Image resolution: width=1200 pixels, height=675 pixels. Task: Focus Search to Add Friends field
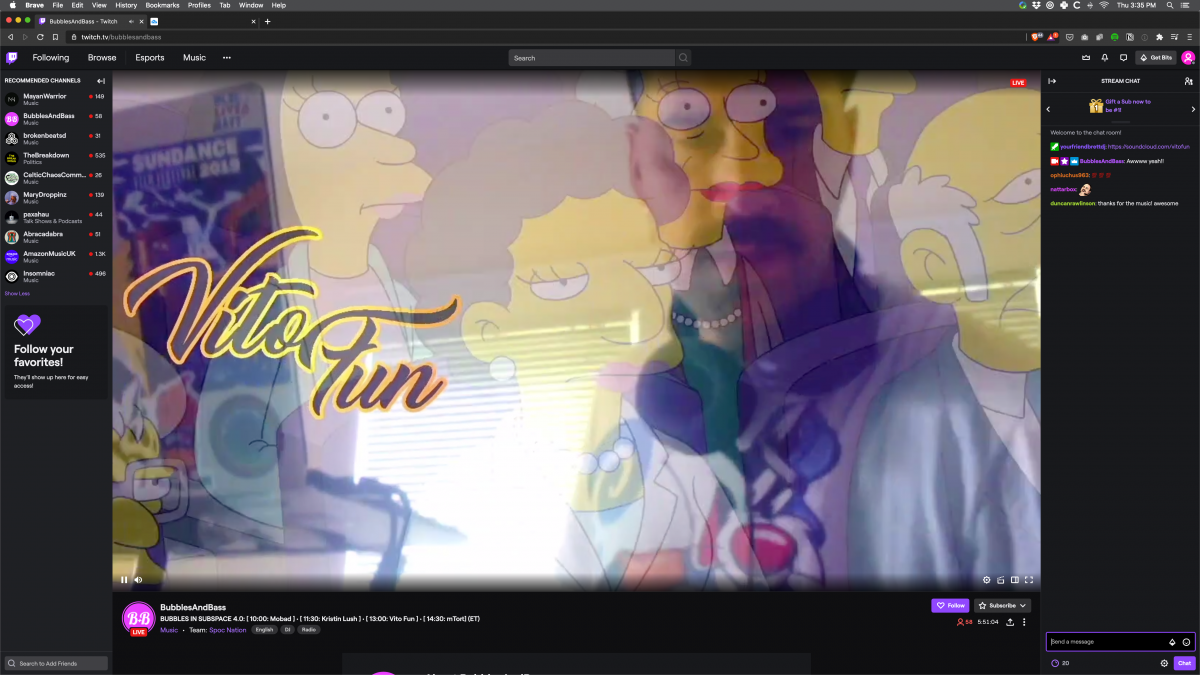56,663
